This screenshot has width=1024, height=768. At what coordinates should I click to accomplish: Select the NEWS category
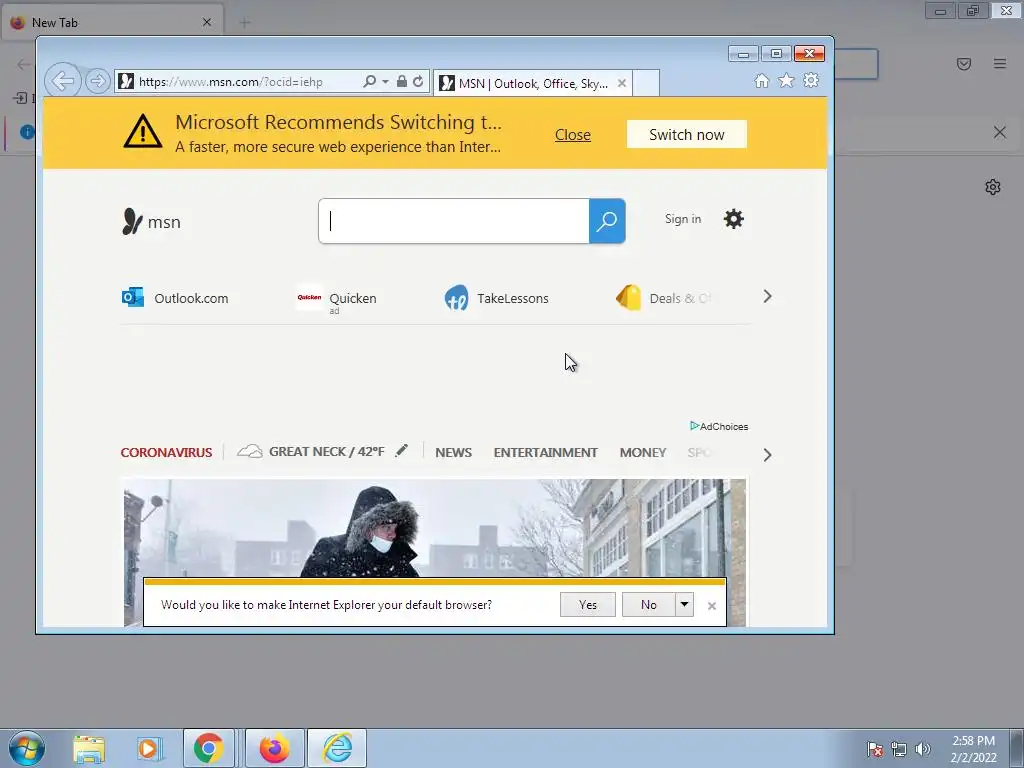point(453,453)
